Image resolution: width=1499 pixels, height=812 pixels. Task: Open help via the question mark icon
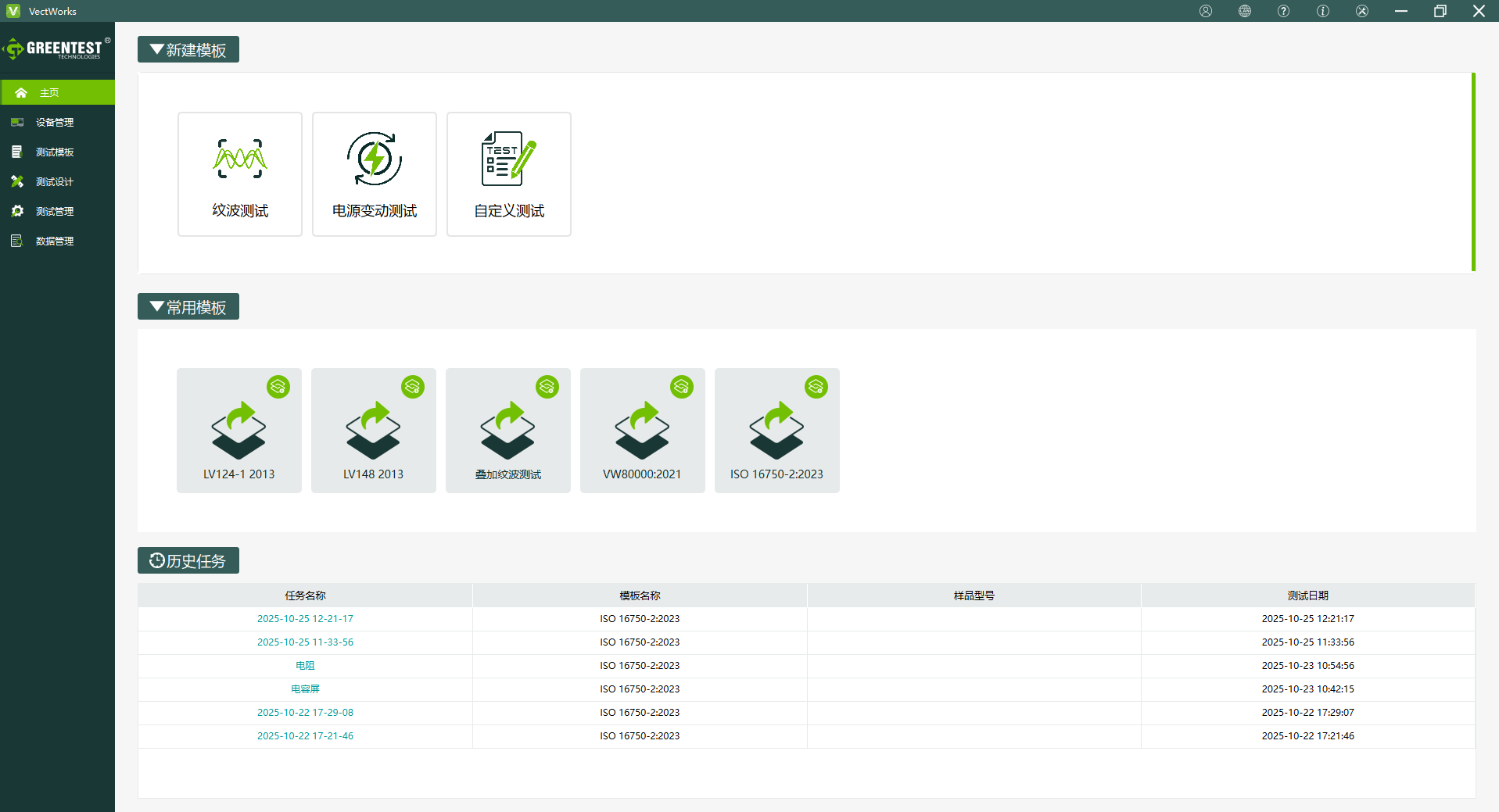pyautogui.click(x=1283, y=11)
